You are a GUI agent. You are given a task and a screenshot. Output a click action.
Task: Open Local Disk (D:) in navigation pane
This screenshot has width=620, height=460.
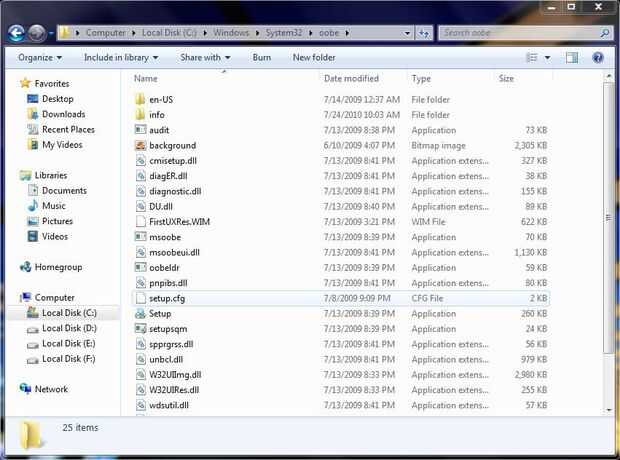(x=69, y=328)
